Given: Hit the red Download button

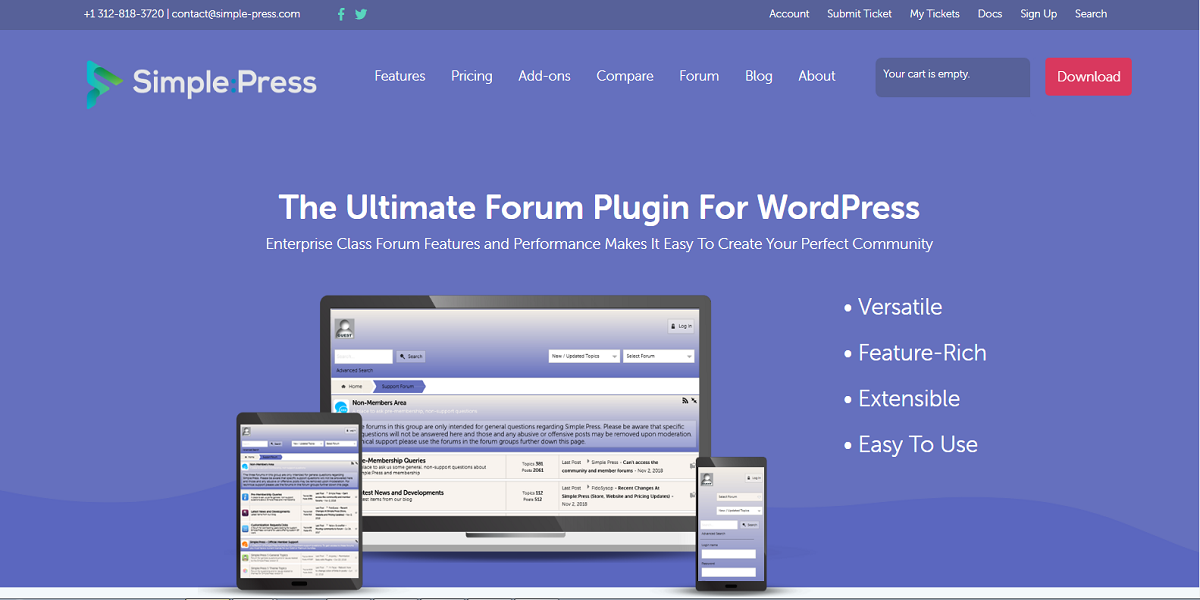Looking at the screenshot, I should tap(1088, 77).
